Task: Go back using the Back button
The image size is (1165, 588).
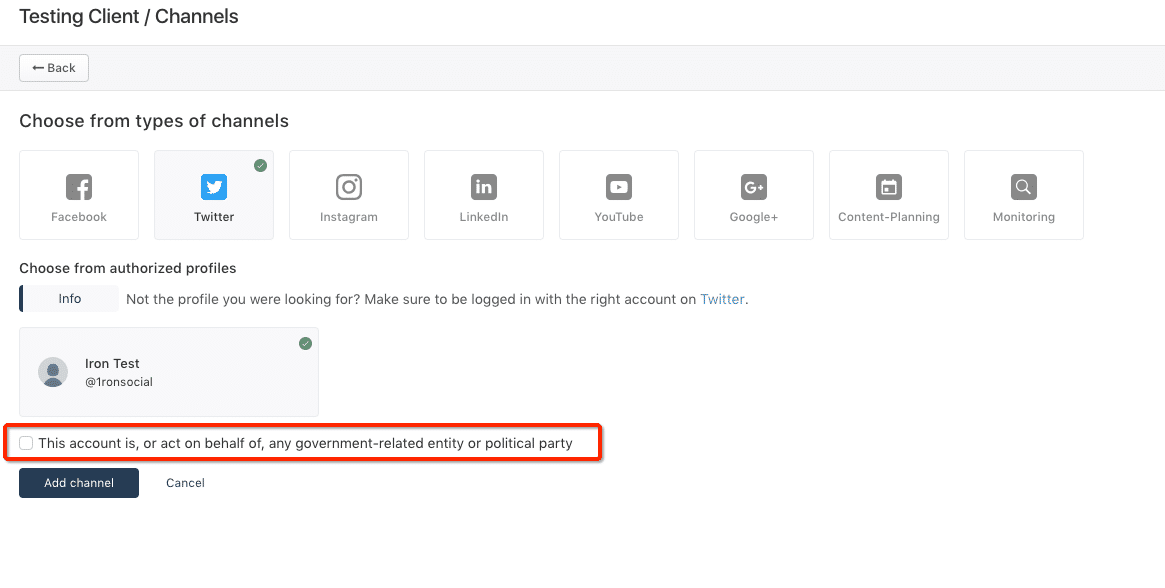Action: [x=53, y=68]
